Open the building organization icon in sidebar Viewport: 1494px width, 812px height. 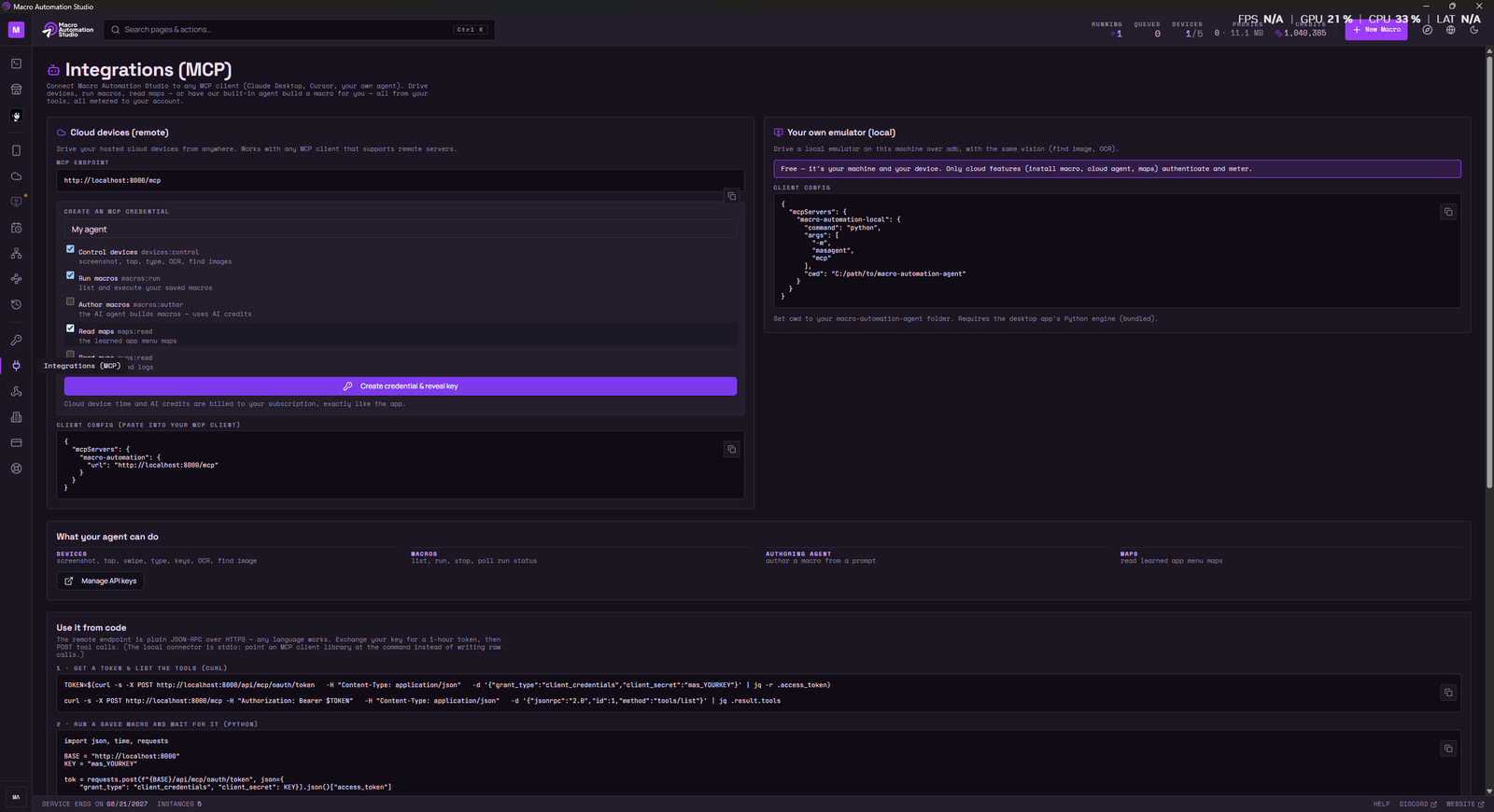click(16, 417)
